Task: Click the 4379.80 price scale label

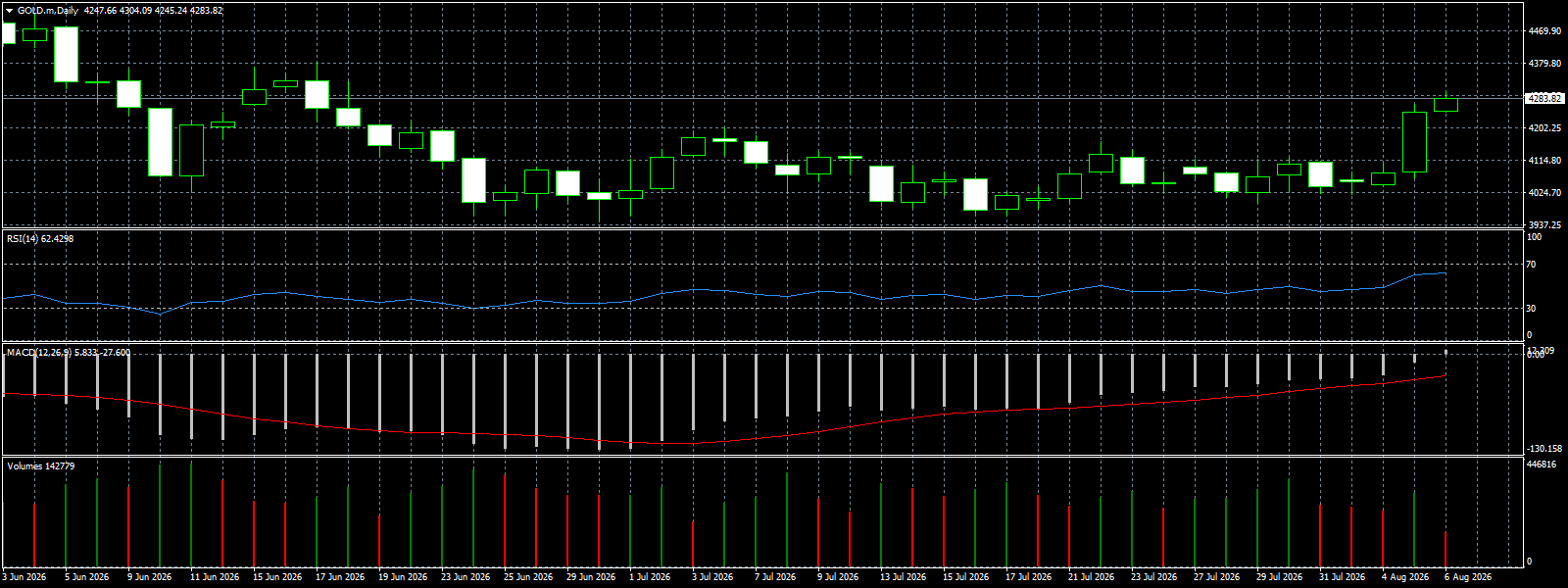Action: (1544, 64)
